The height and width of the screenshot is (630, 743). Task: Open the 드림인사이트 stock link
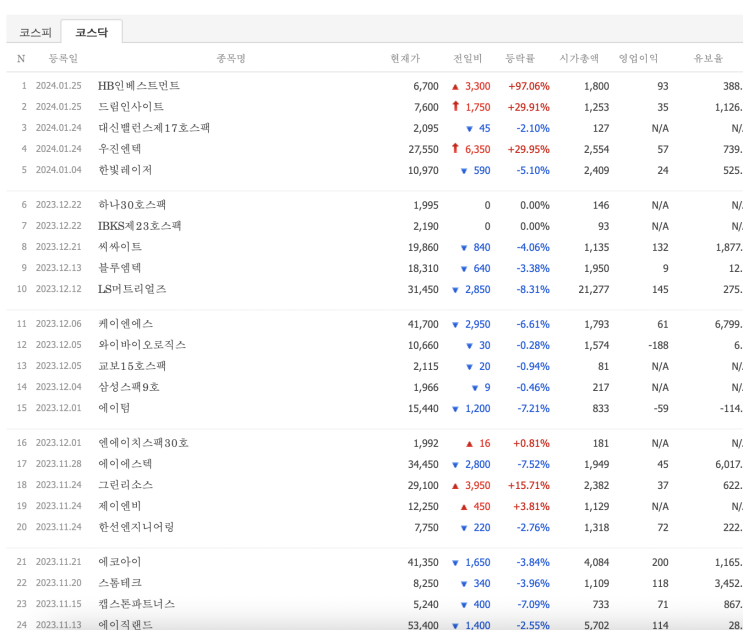pos(131,107)
